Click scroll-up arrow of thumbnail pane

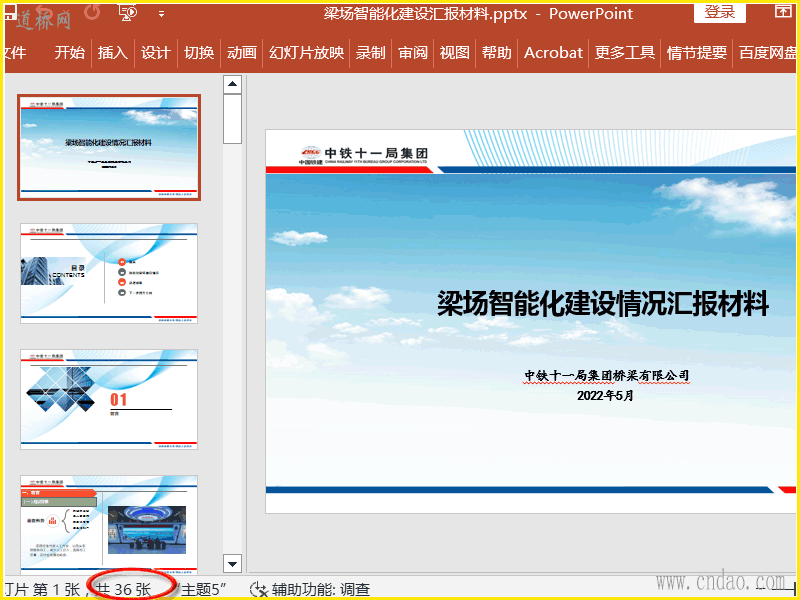[232, 84]
